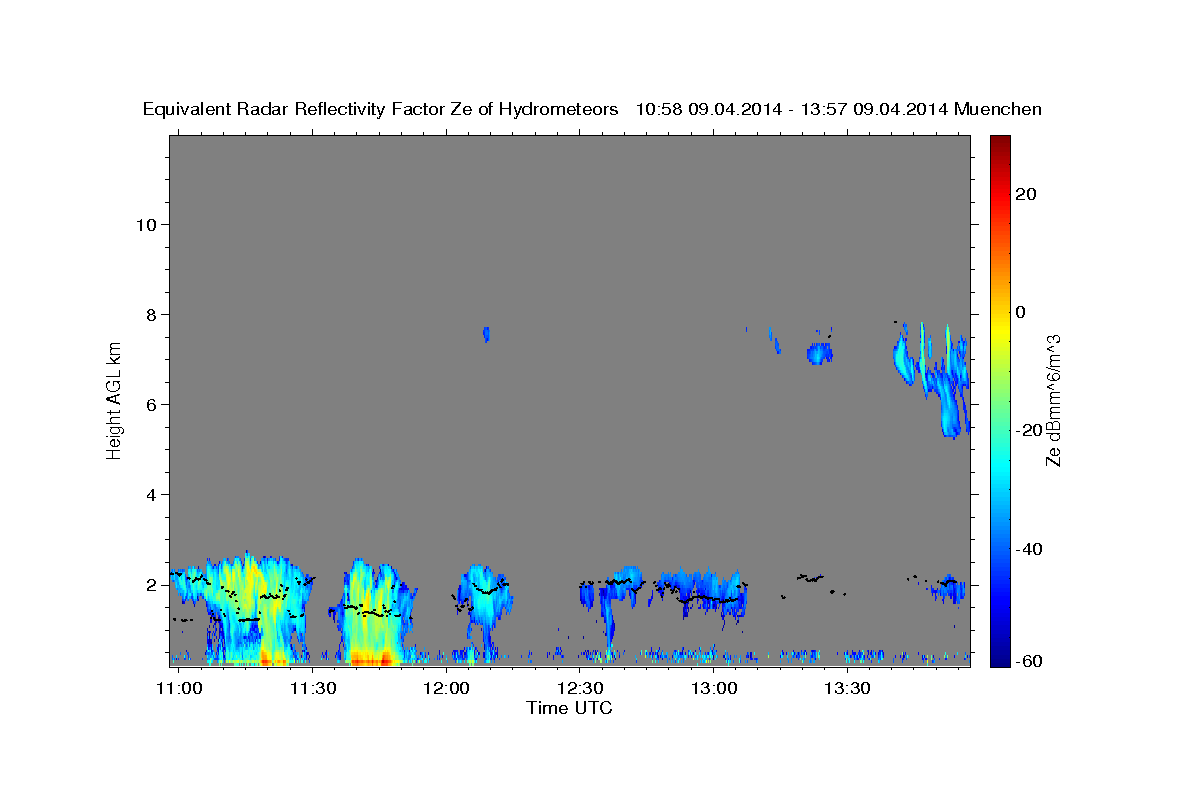Click the 12:30 time tick label
This screenshot has height=800, width=1200.
click(580, 689)
